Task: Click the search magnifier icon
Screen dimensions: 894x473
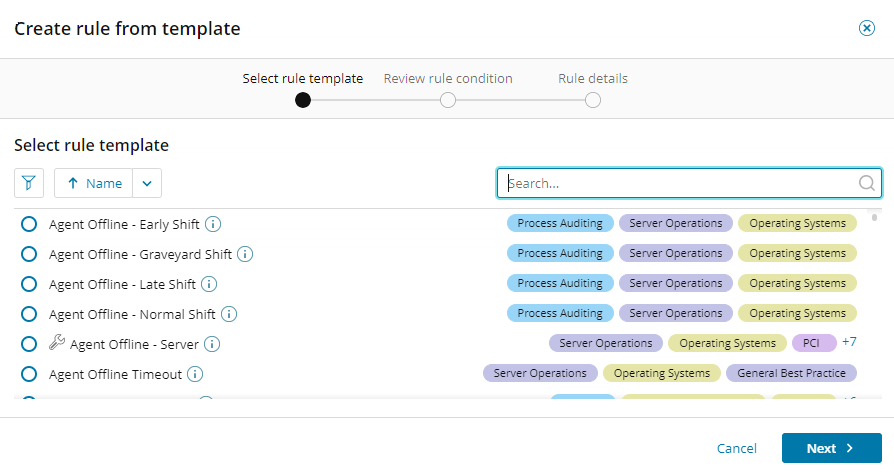Action: coord(866,183)
